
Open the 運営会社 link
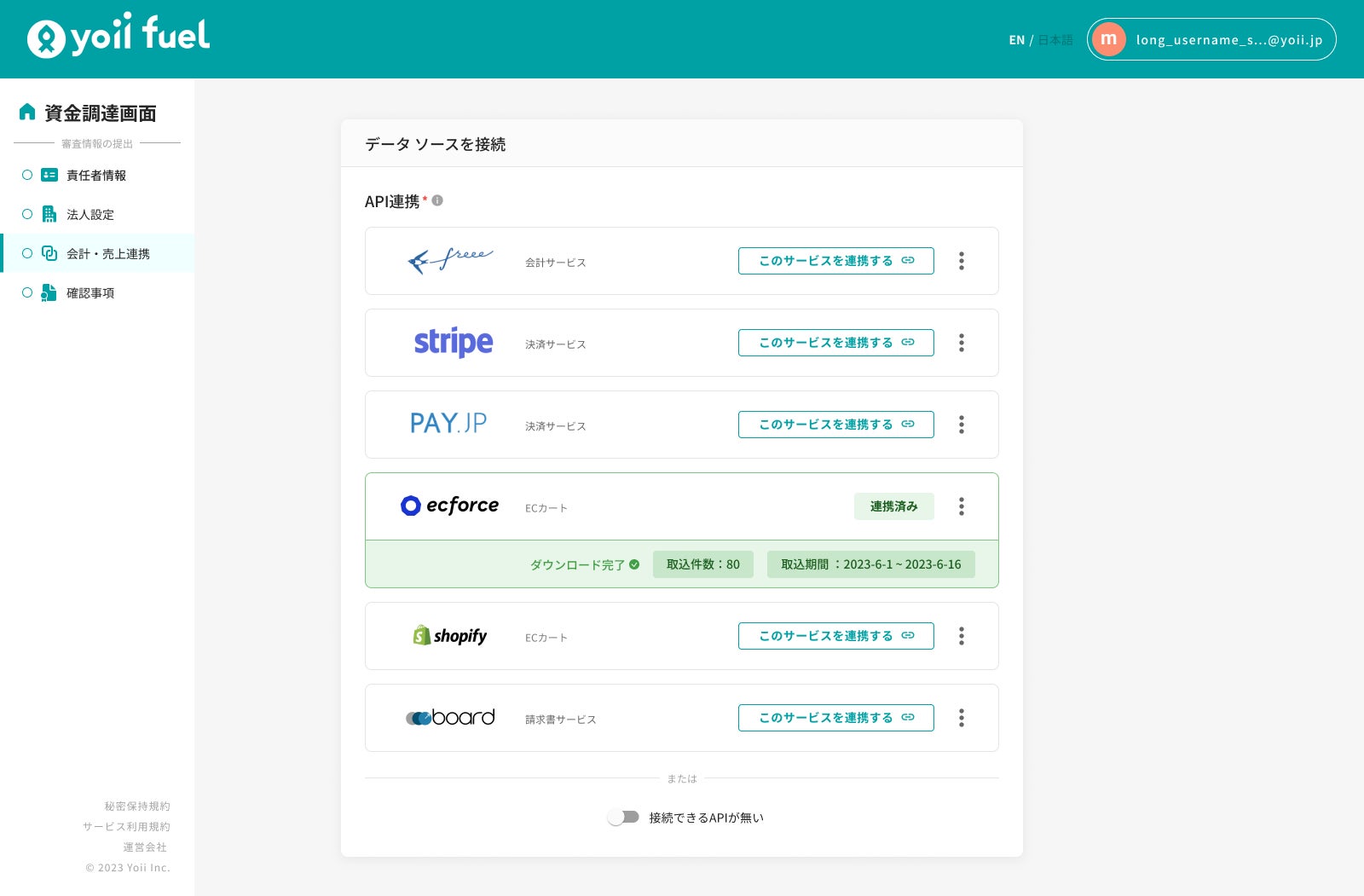click(x=145, y=847)
